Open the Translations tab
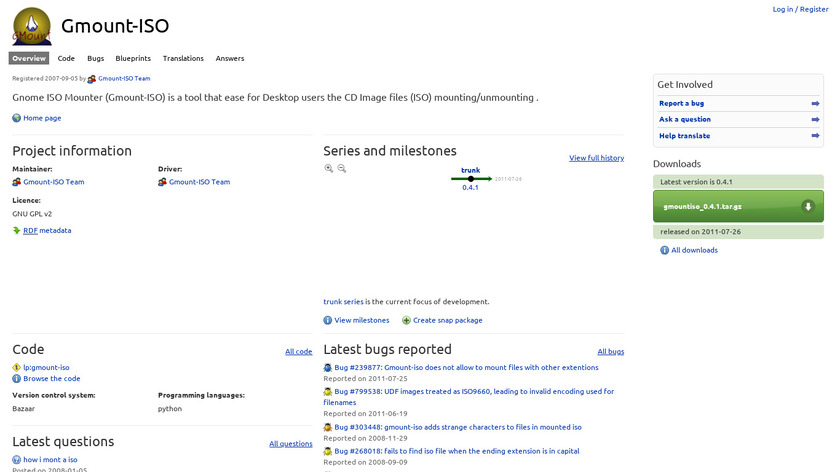Image resolution: width=840 pixels, height=472 pixels. (183, 58)
